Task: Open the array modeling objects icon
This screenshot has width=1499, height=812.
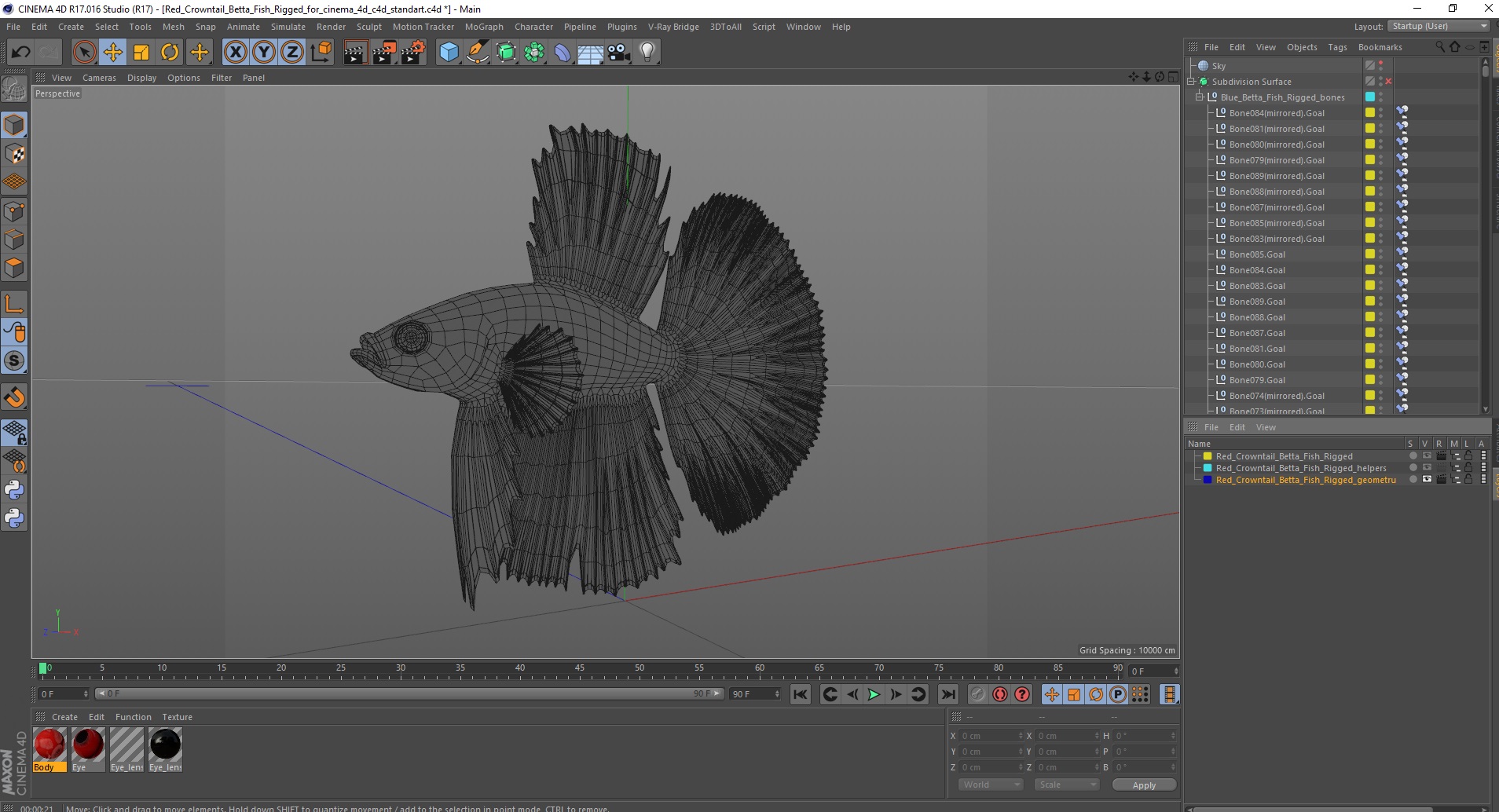Action: (x=535, y=53)
